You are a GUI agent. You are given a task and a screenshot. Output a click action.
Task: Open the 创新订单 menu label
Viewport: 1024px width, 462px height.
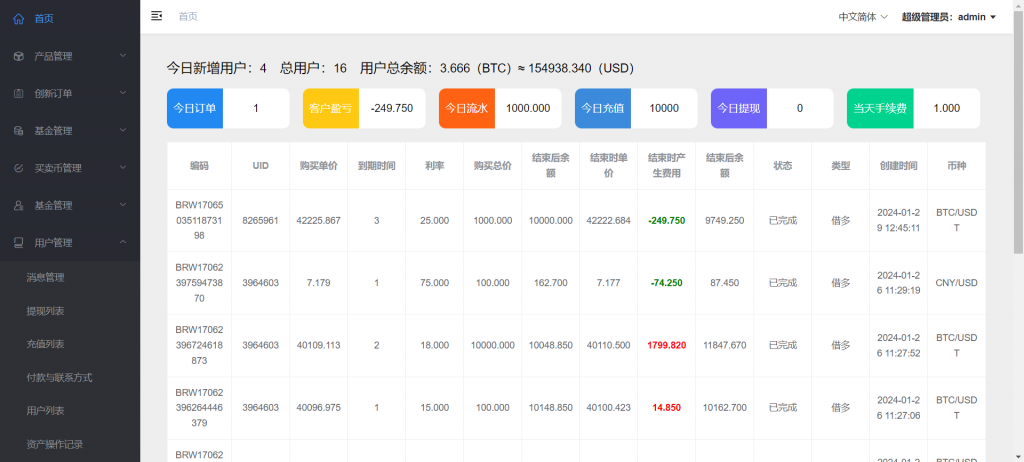(54, 93)
